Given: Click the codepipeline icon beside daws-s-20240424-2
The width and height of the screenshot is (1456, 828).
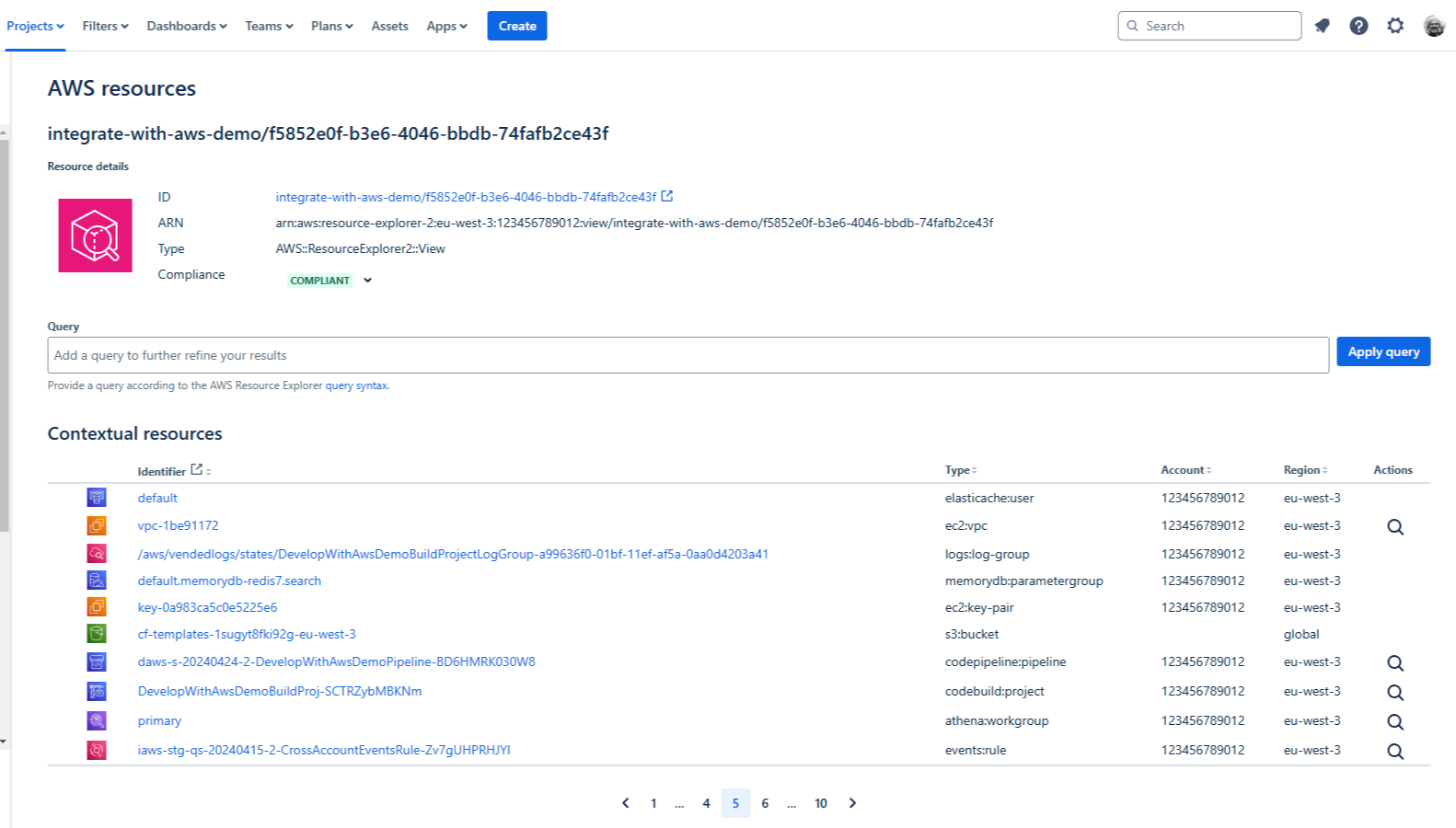Looking at the screenshot, I should click(x=97, y=661).
